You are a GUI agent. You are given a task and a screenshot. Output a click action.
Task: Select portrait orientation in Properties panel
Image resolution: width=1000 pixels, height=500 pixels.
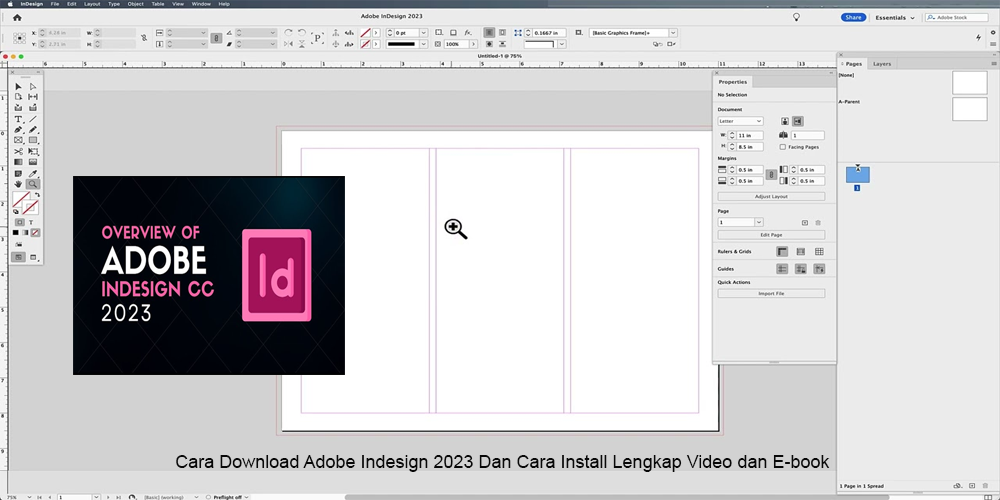coord(785,121)
